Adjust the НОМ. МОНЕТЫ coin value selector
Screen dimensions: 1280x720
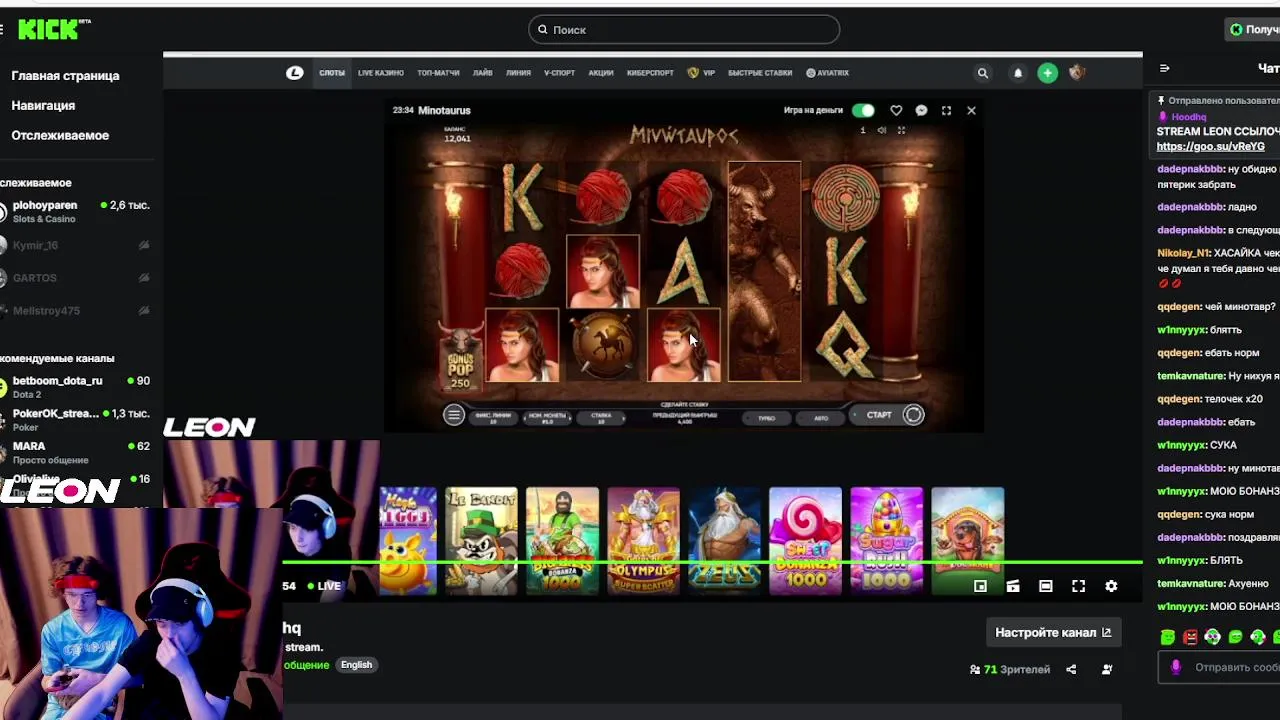point(547,418)
